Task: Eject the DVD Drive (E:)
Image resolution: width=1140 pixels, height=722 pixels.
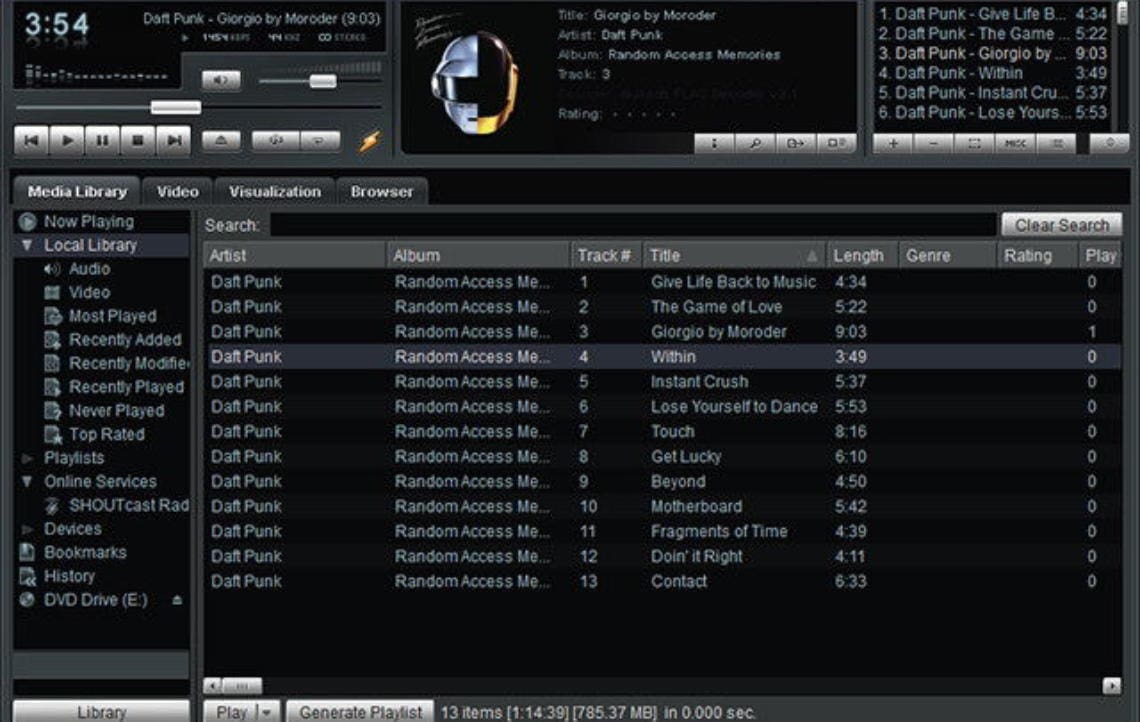Action: tap(177, 600)
